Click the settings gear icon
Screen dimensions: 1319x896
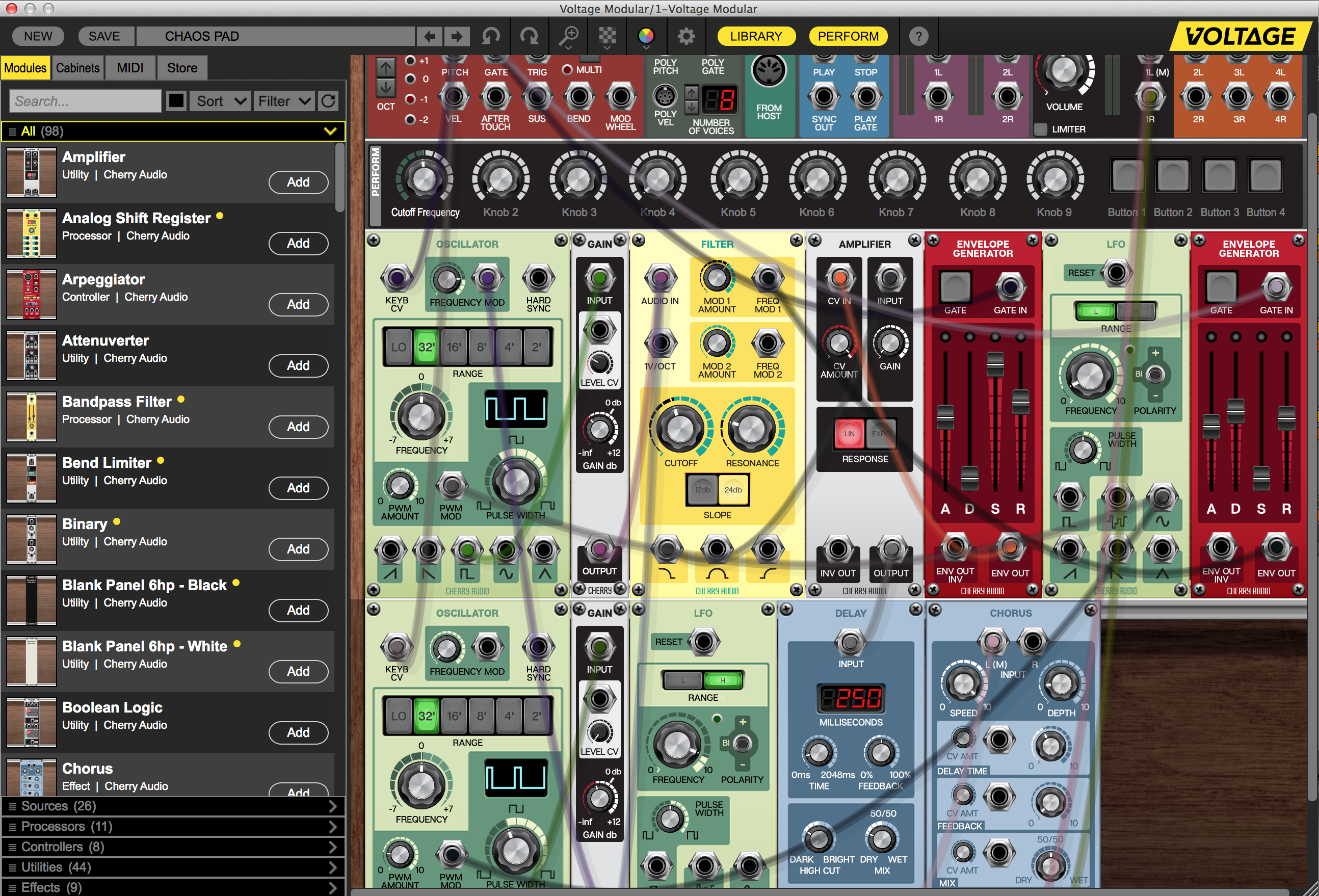pos(685,36)
